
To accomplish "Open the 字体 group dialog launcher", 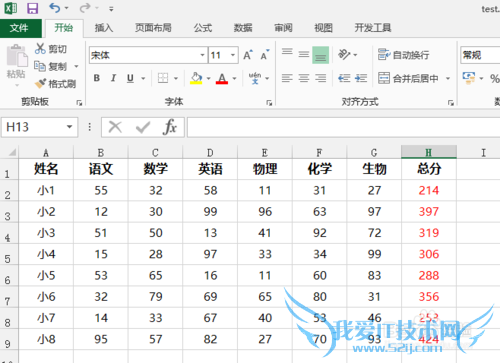I will (269, 103).
